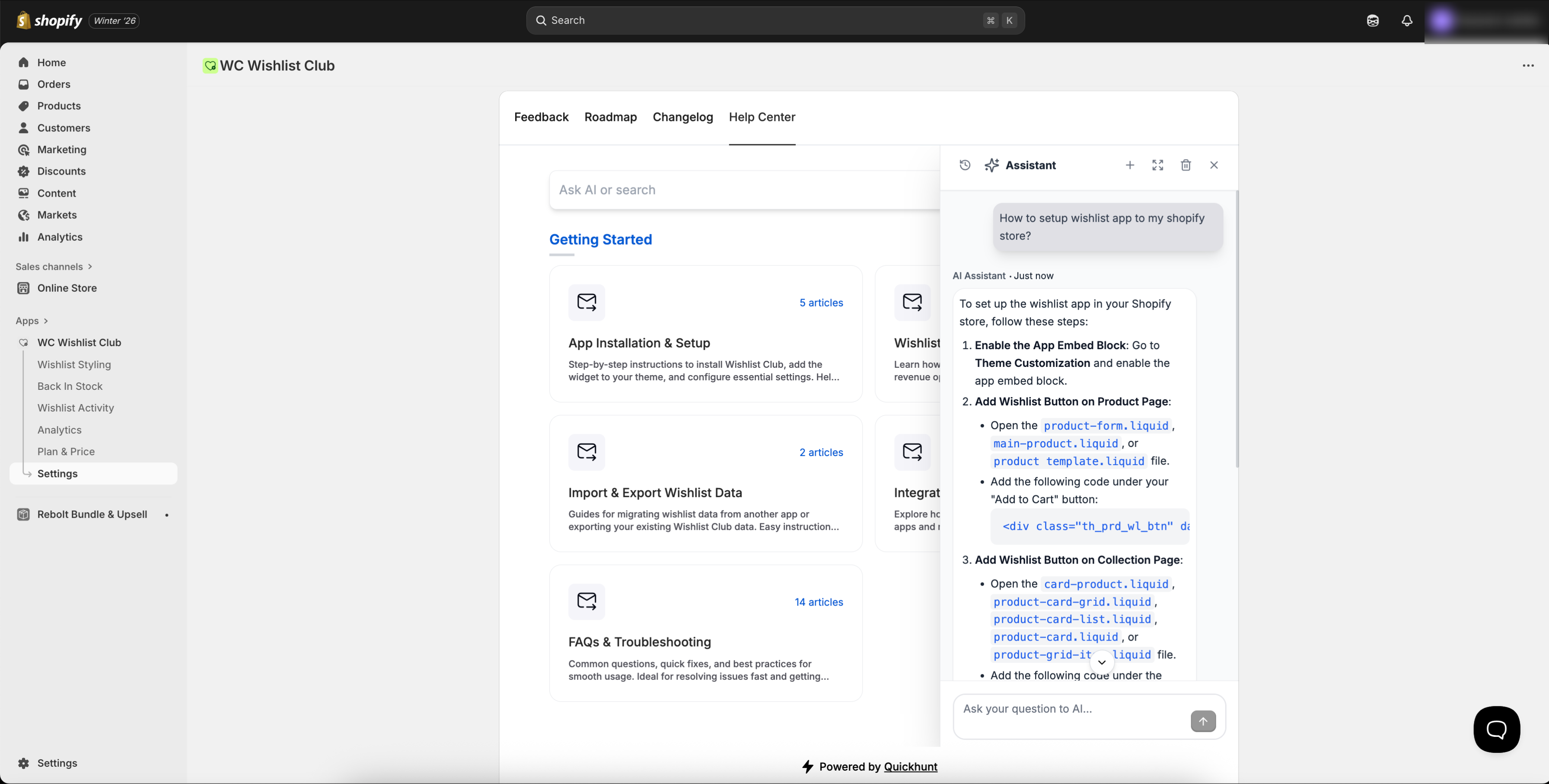Open the Sidekick assistant face icon in top bar

(1373, 20)
